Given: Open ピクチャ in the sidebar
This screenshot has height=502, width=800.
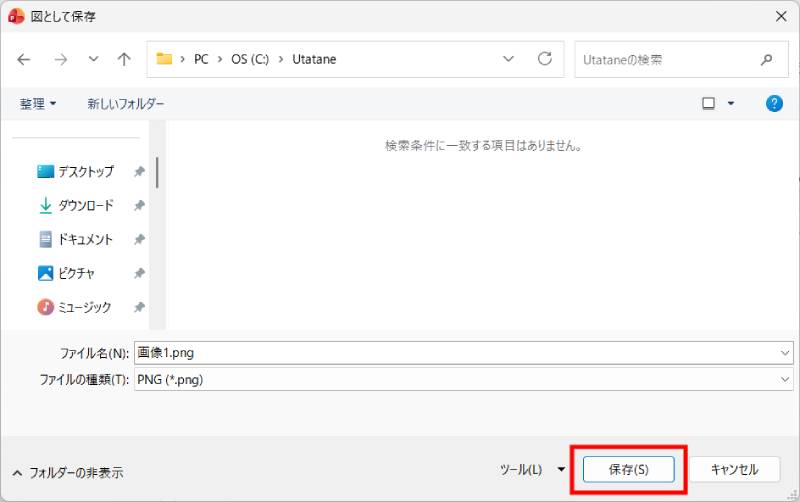Looking at the screenshot, I should point(66,273).
